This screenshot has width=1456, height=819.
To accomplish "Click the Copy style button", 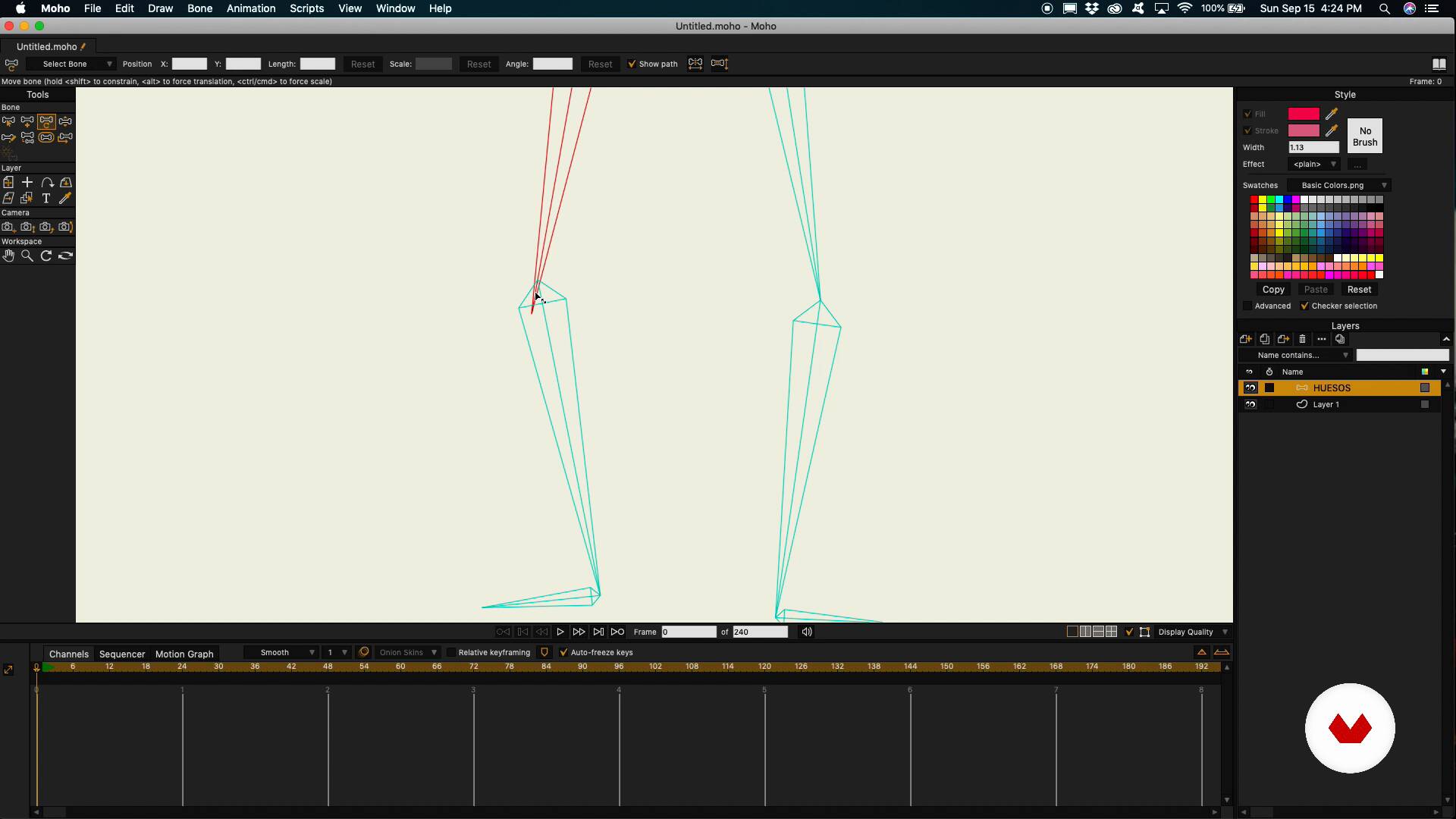I will 1273,290.
